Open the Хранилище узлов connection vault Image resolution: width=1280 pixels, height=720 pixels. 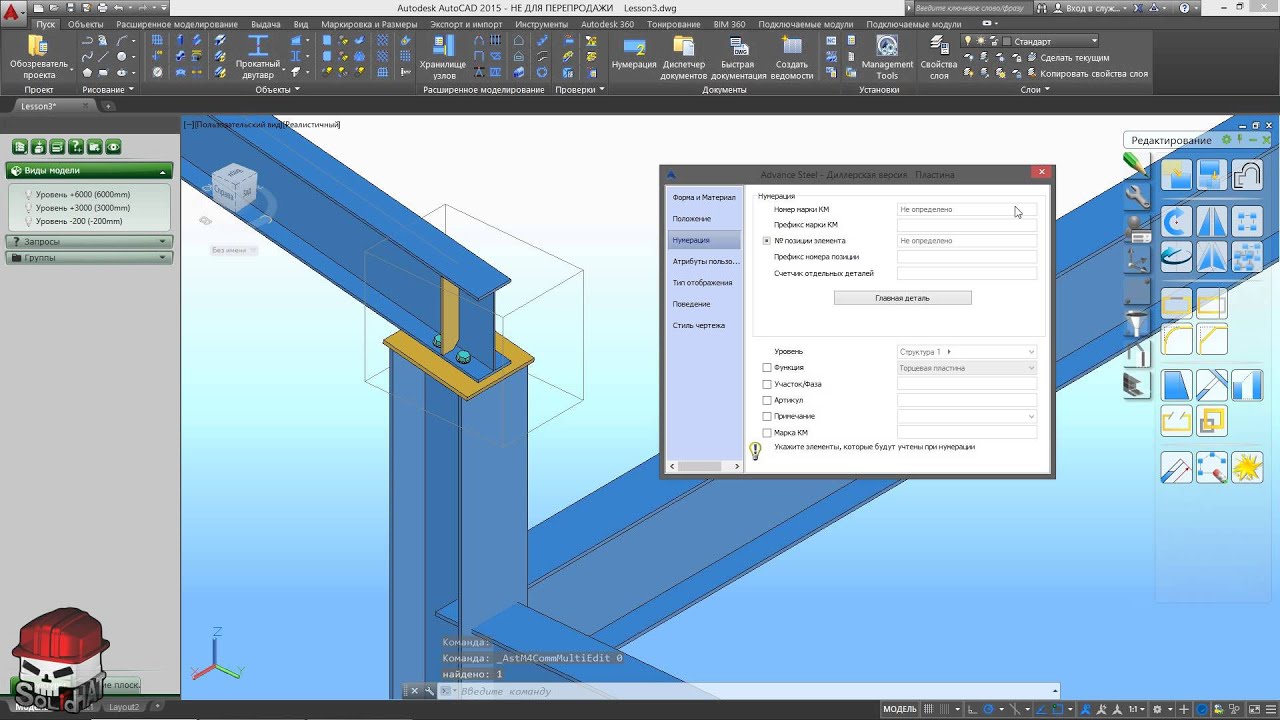442,57
